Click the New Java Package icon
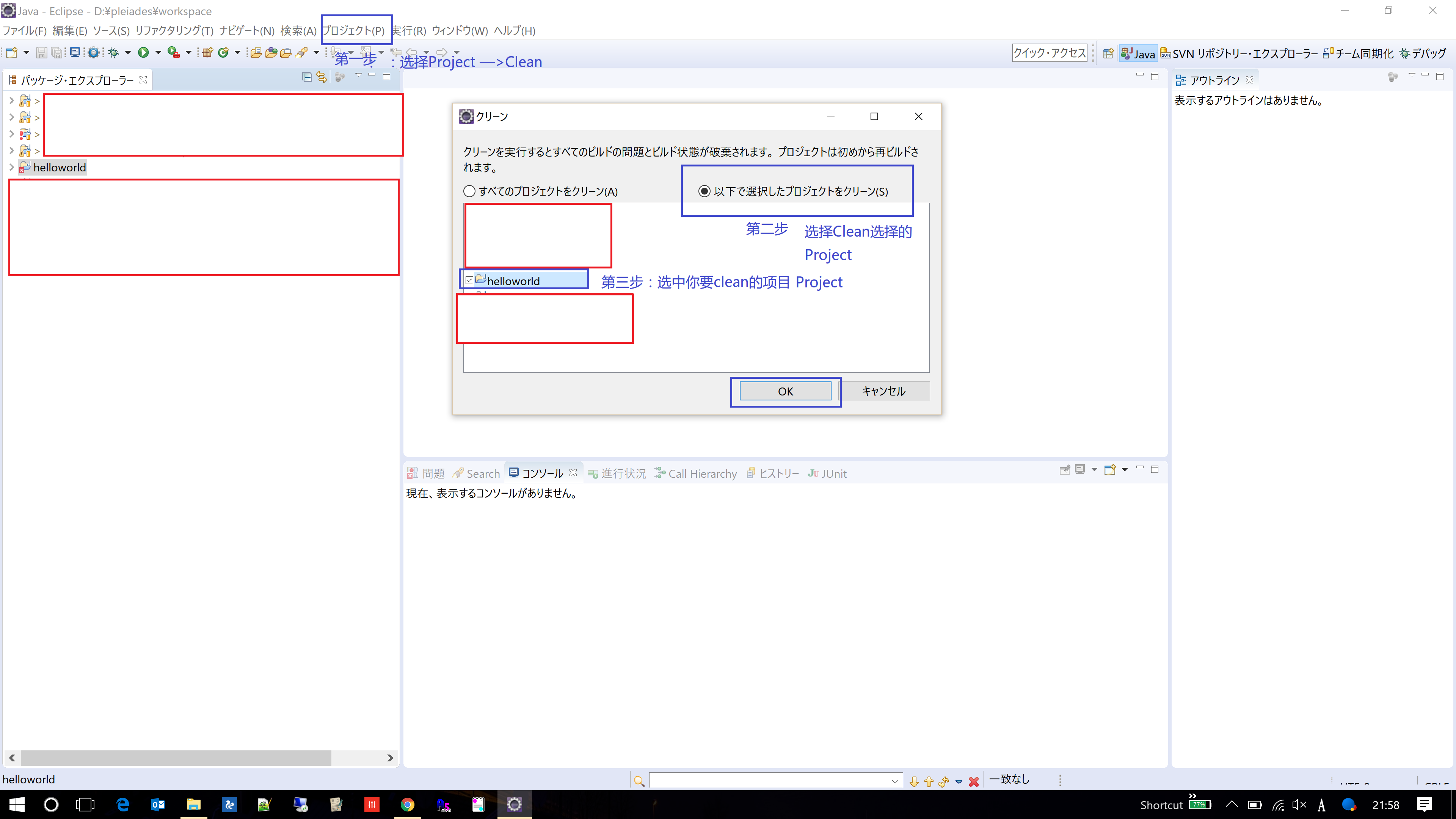Viewport: 1456px width, 819px height. click(207, 53)
